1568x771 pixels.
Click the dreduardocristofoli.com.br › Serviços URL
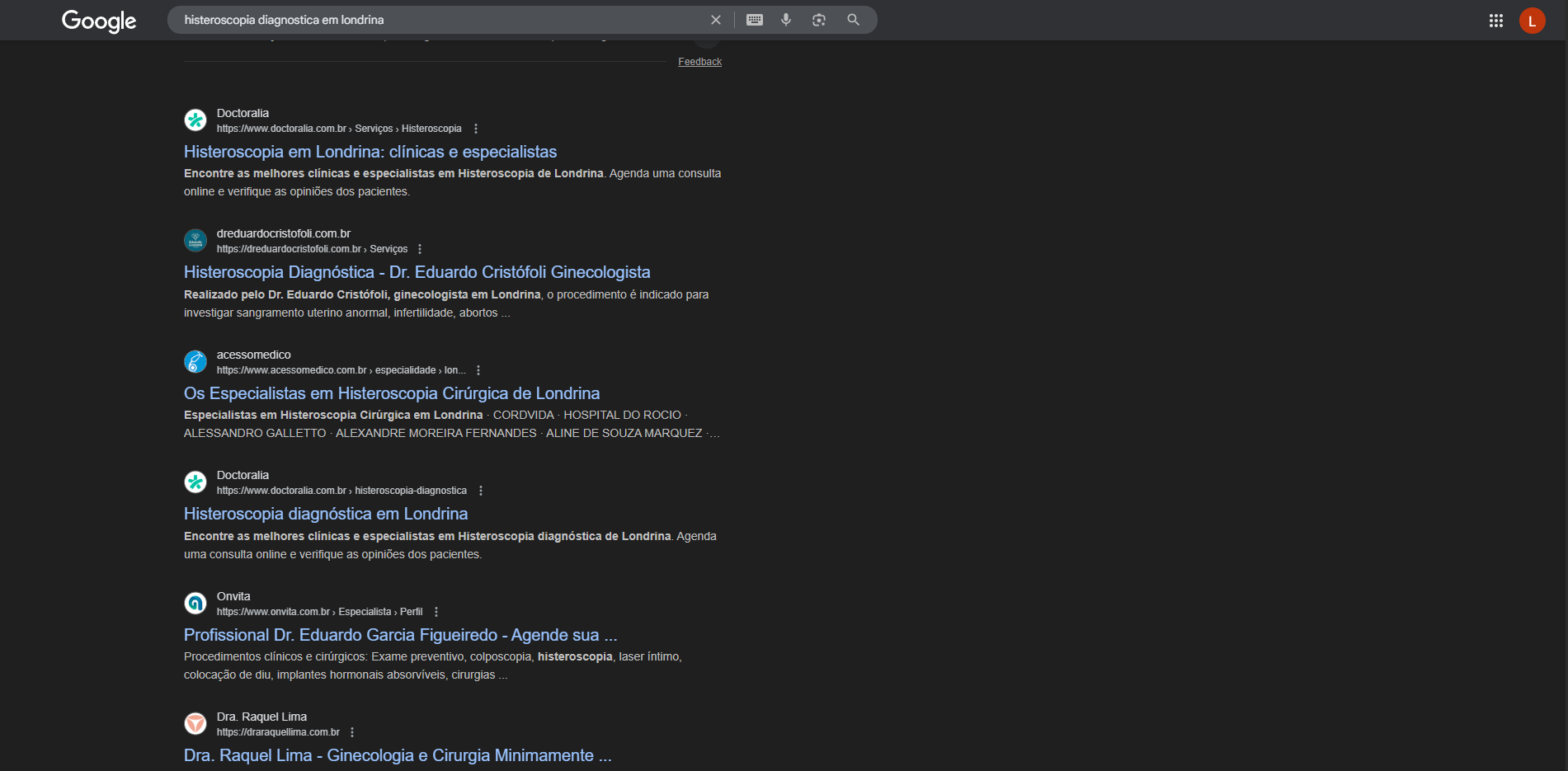(x=312, y=249)
